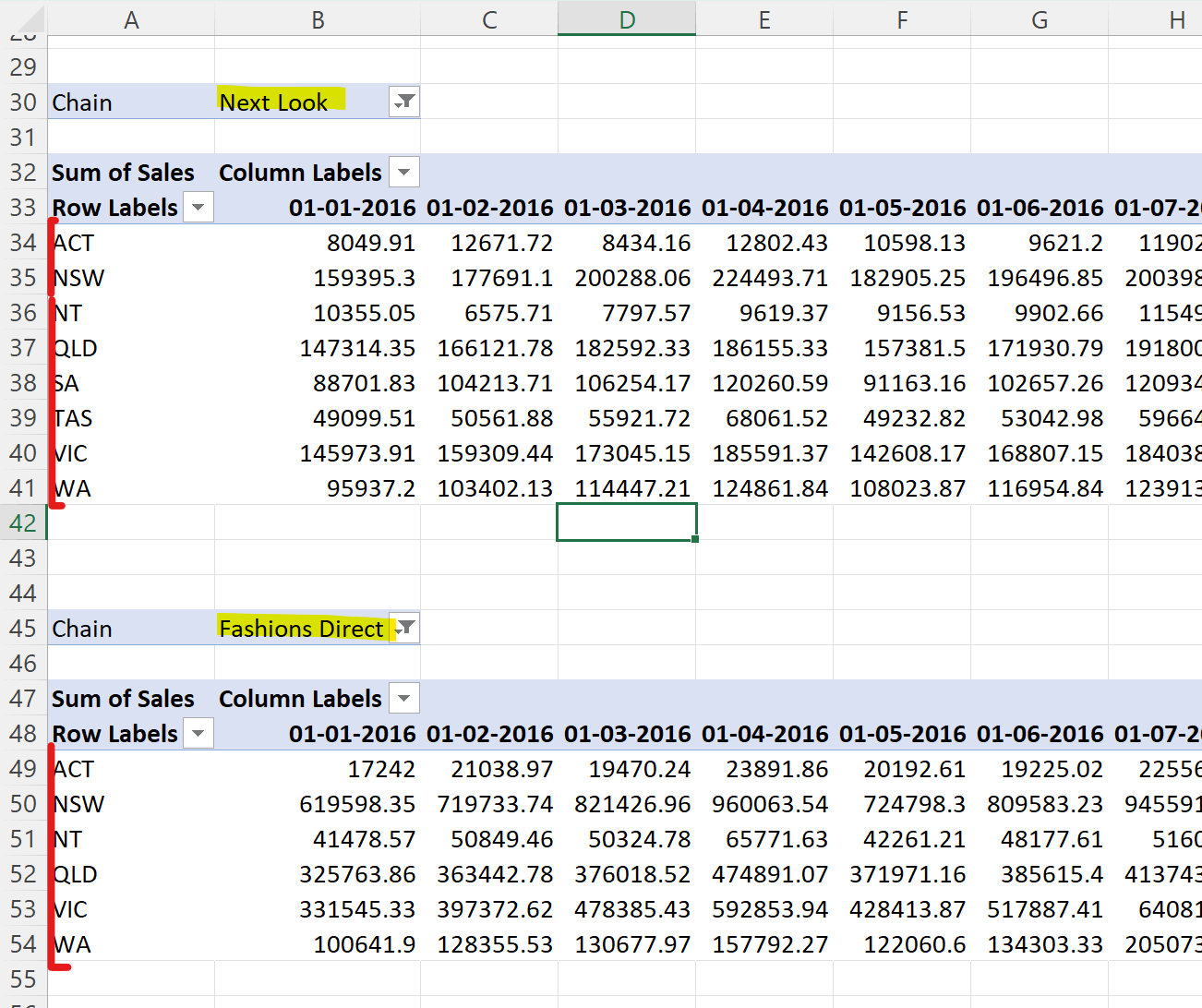This screenshot has width=1202, height=1008.
Task: Select row 55 header
Action: pyautogui.click(x=23, y=978)
